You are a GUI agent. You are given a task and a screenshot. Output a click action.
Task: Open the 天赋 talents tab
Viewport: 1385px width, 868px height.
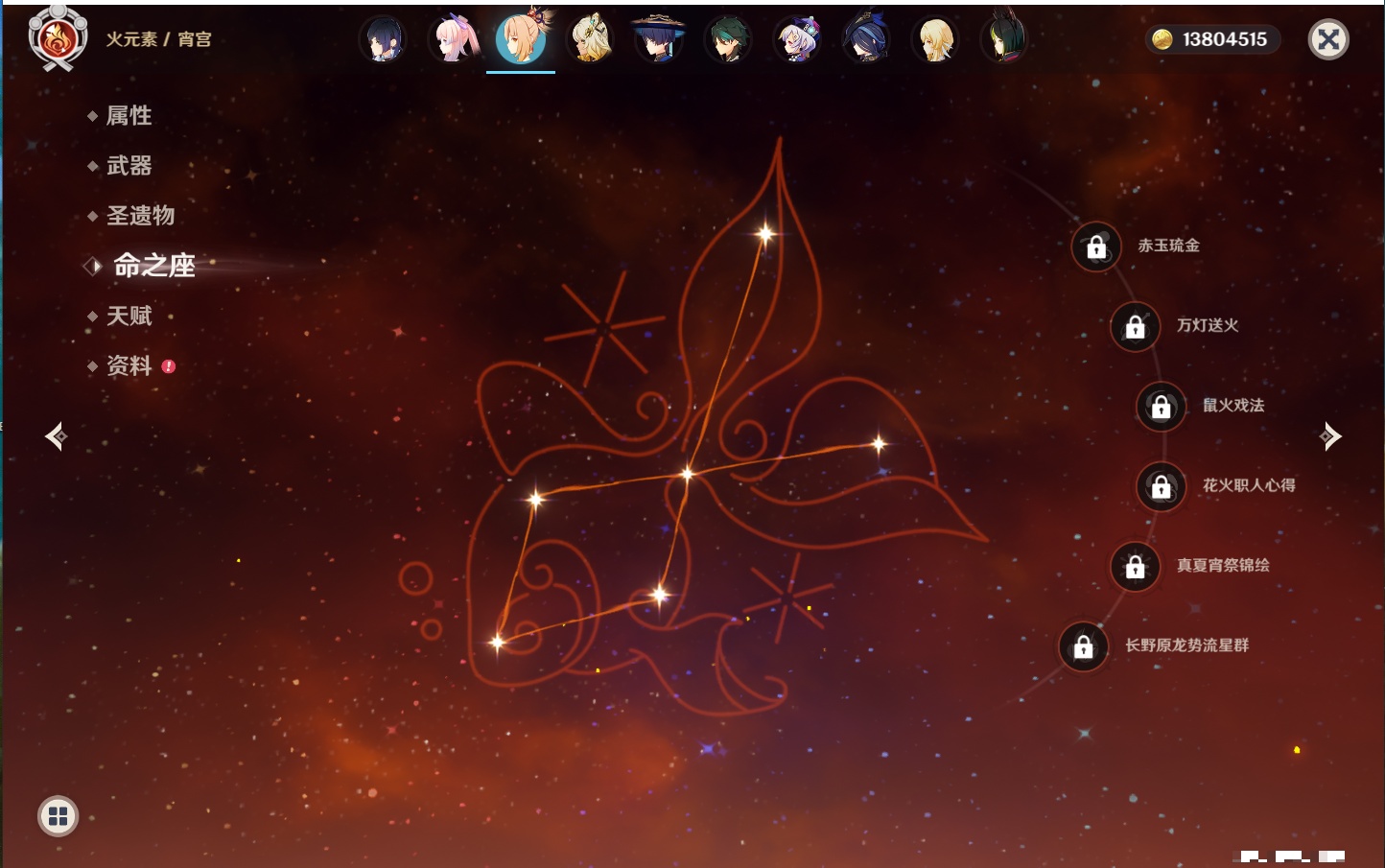tap(129, 316)
